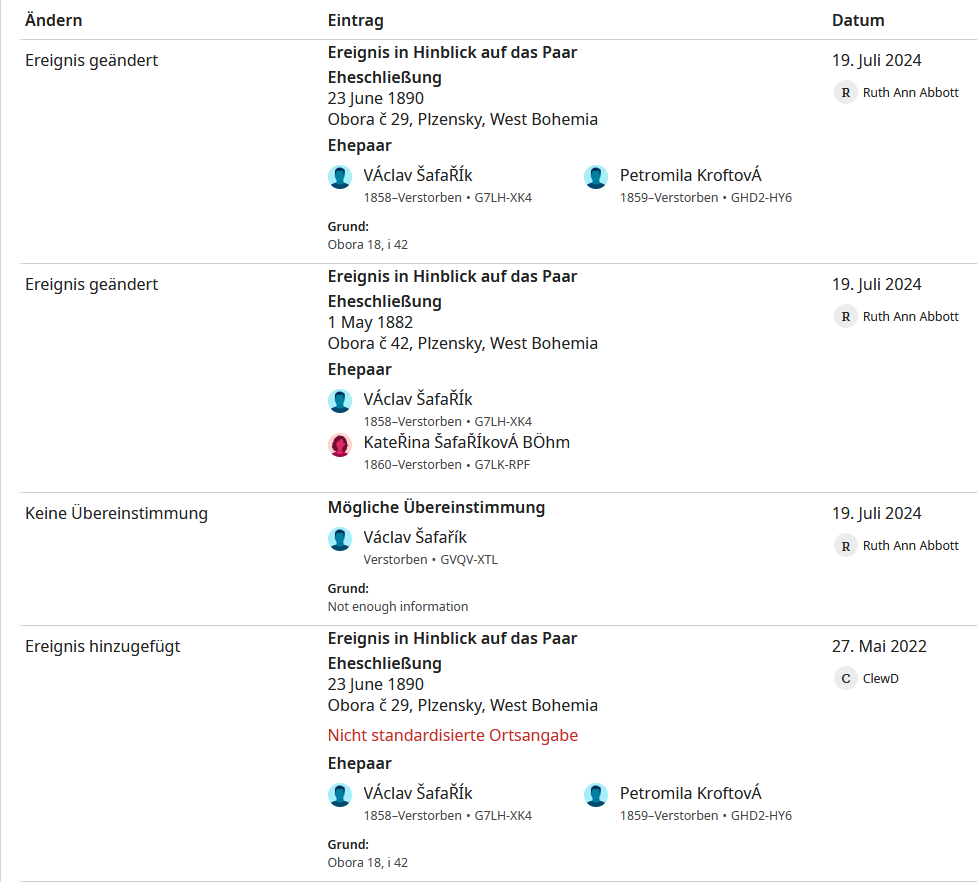Click KateŘina ŠafaŘÍkovÁ BÖhm's female portrait icon
Image resolution: width=977 pixels, height=882 pixels.
340,445
